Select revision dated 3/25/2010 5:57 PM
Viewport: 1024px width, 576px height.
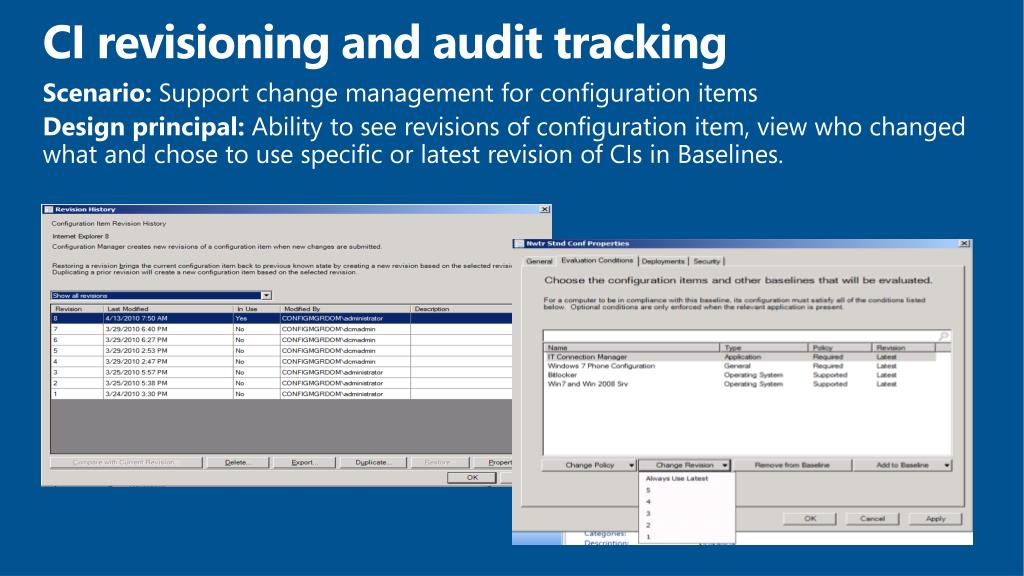pyautogui.click(x=281, y=372)
